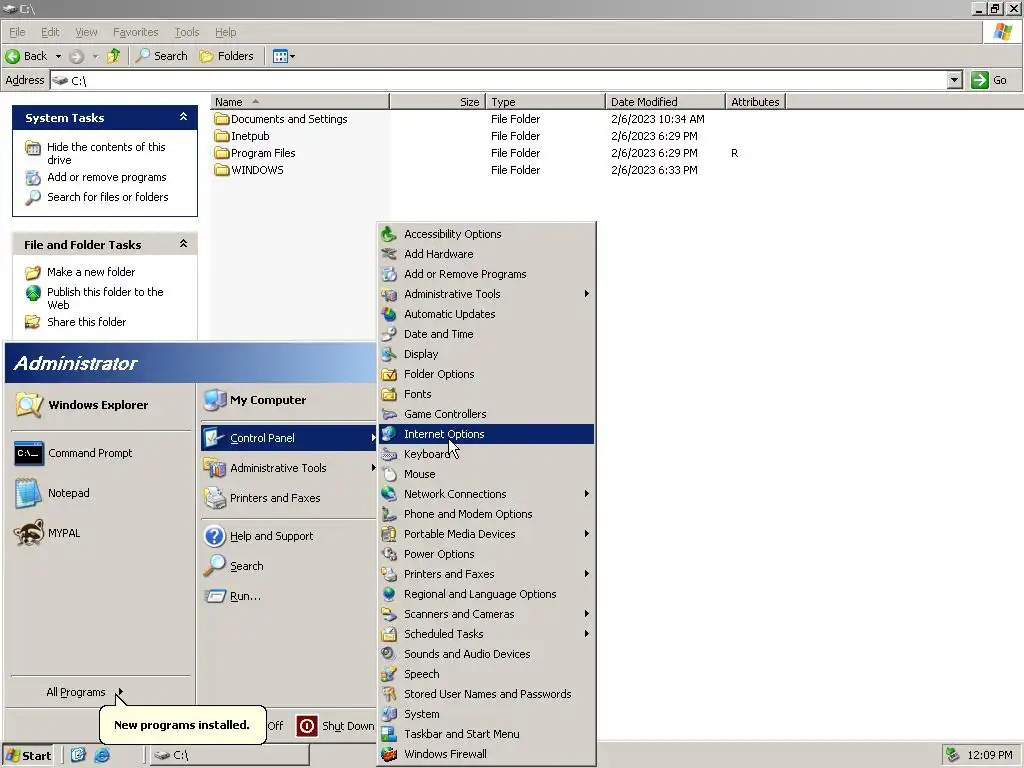The image size is (1024, 768).
Task: Open Date and Time settings
Action: pyautogui.click(x=487, y=334)
